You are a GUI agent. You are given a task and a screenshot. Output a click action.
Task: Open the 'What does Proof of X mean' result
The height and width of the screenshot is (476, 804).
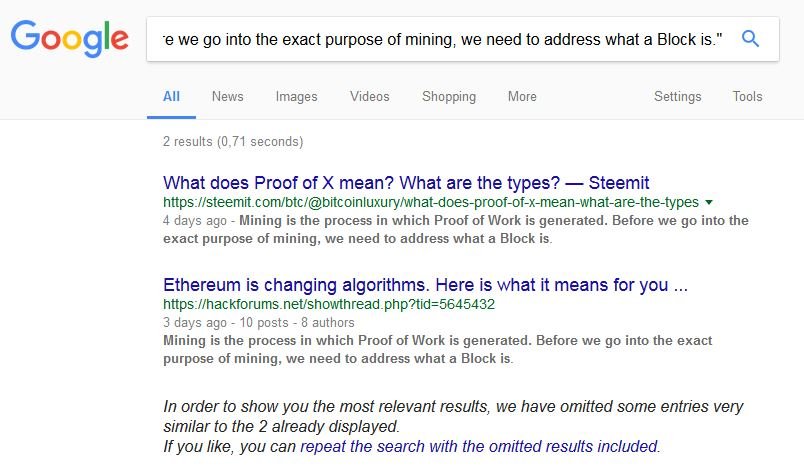[406, 183]
